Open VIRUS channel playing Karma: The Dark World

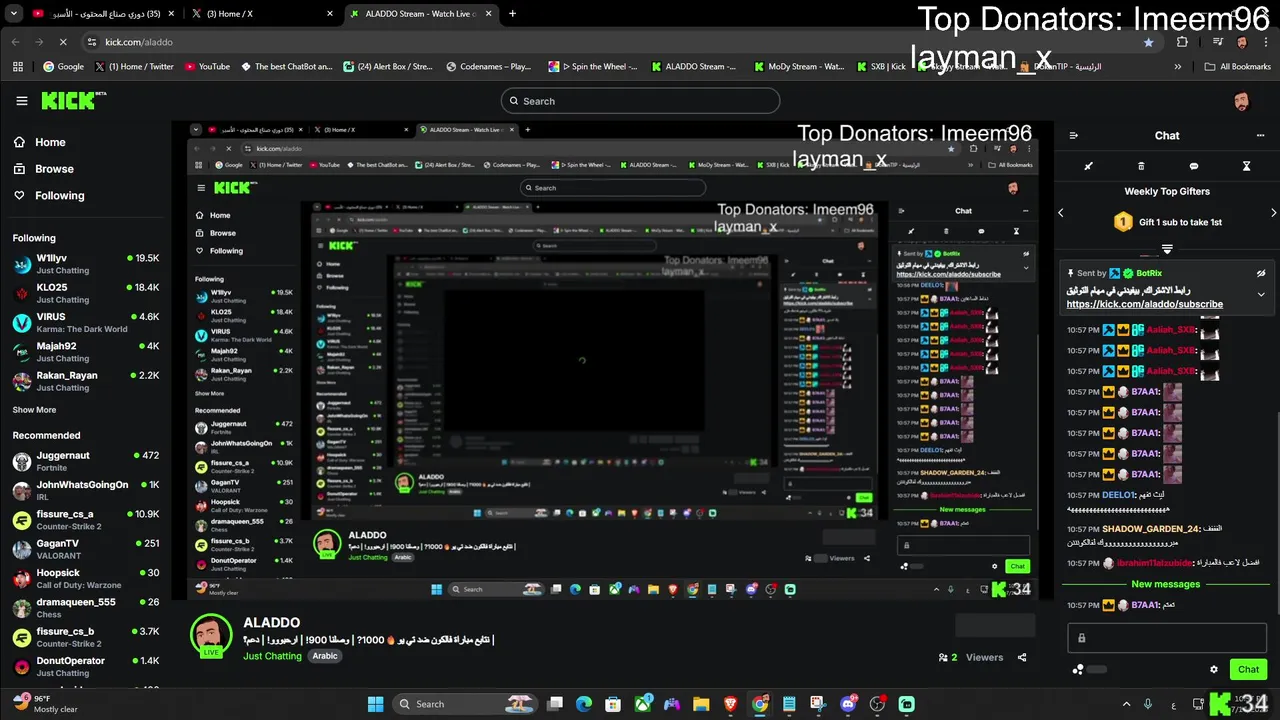85,322
